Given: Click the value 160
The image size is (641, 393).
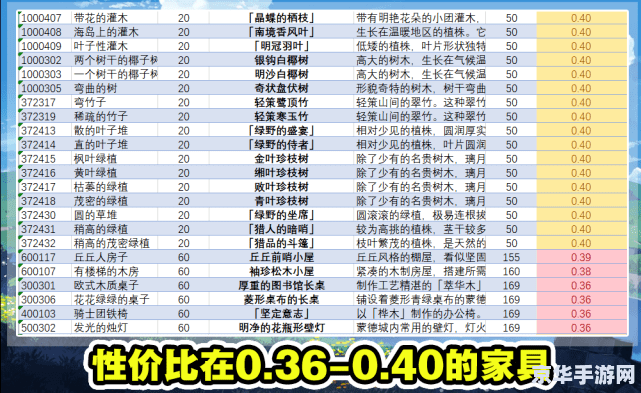Looking at the screenshot, I should pos(511,272).
